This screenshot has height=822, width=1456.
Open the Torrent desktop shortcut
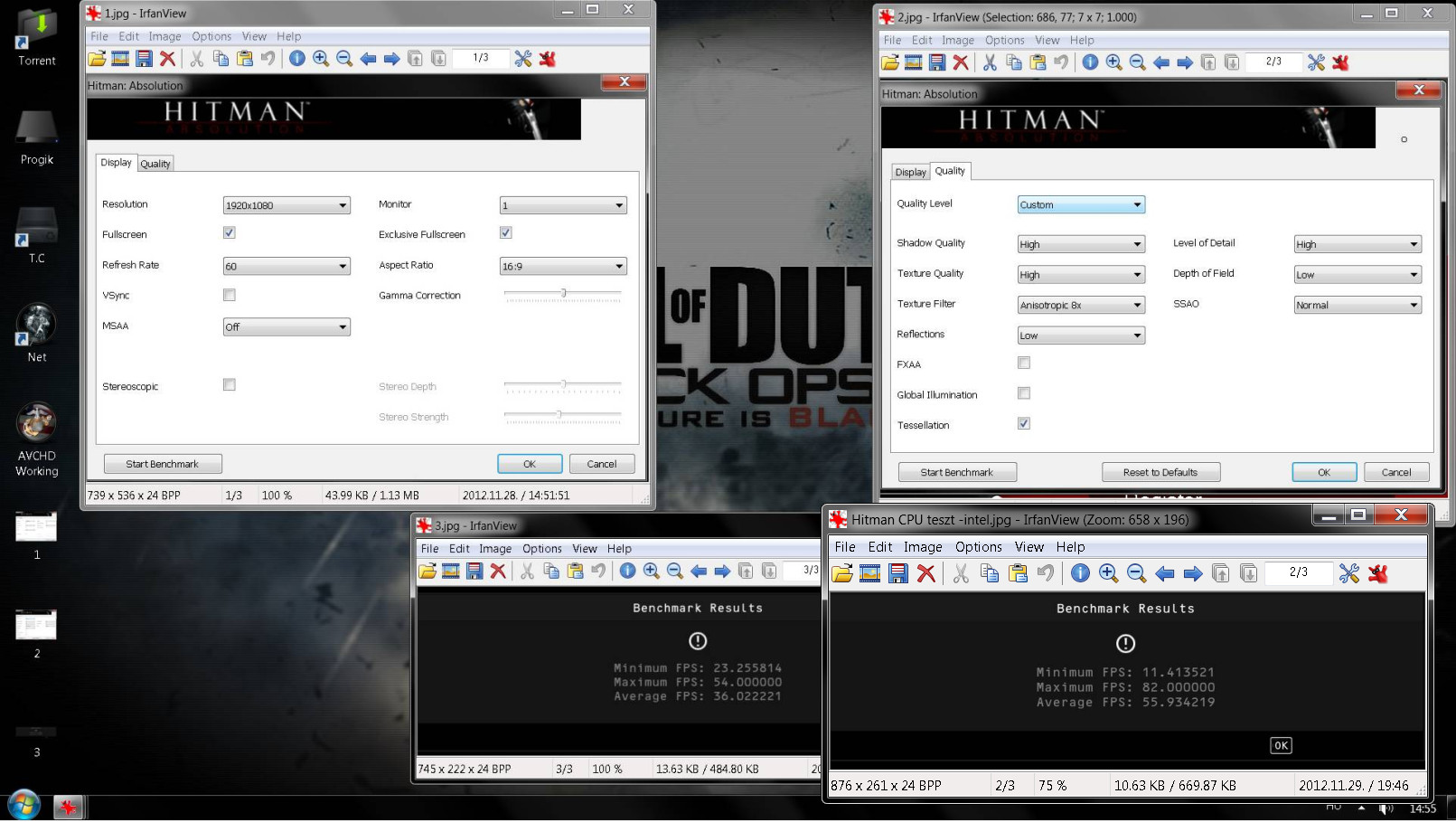[37, 36]
